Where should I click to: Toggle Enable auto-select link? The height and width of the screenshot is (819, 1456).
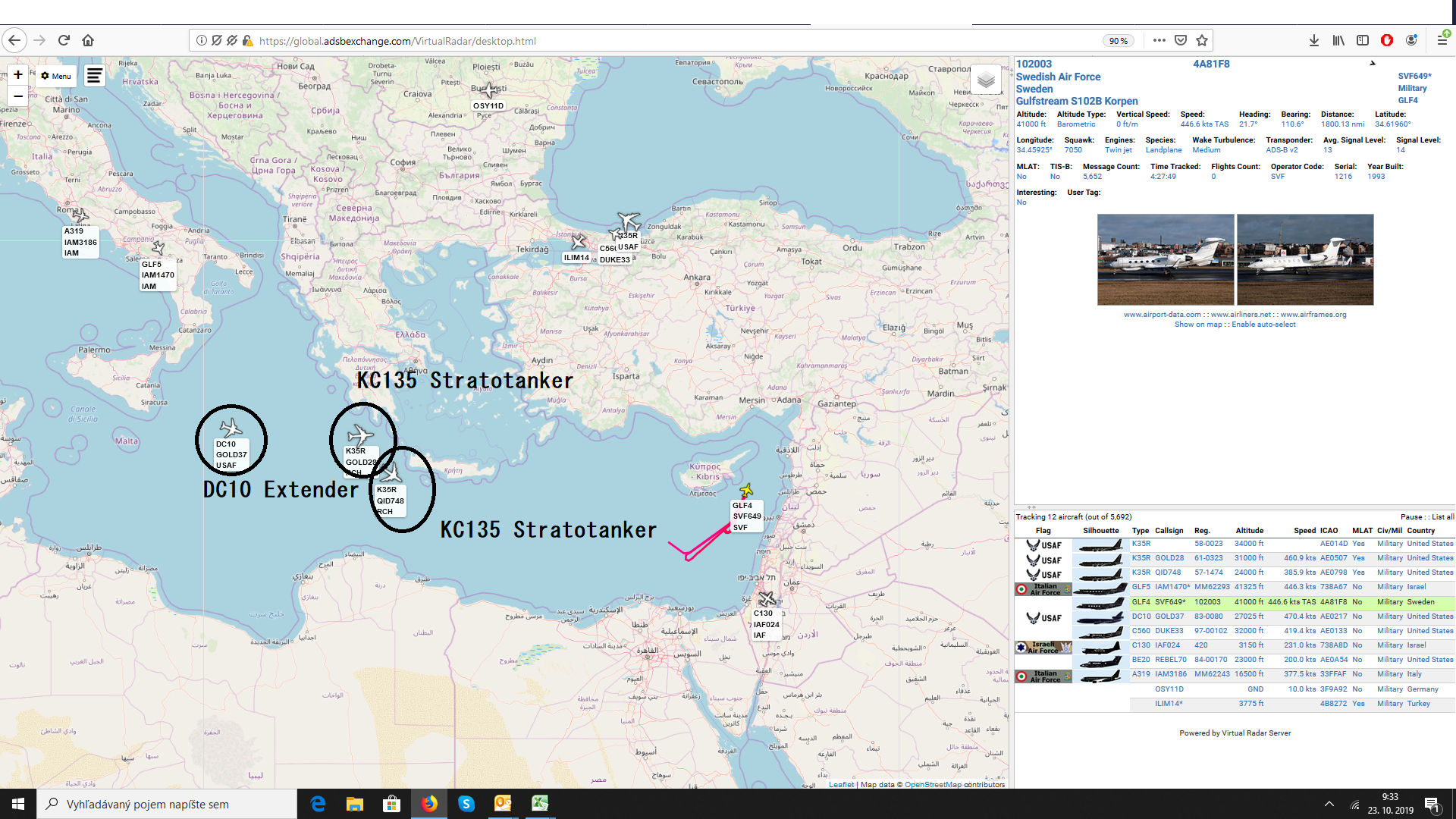[1263, 325]
